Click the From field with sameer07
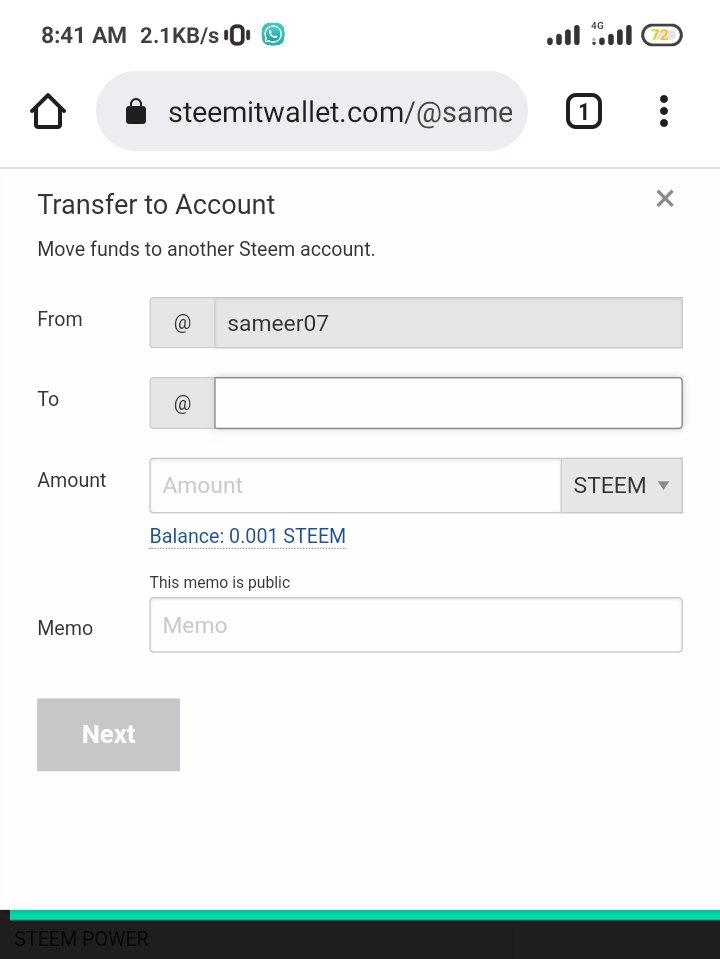720x959 pixels. pos(448,323)
